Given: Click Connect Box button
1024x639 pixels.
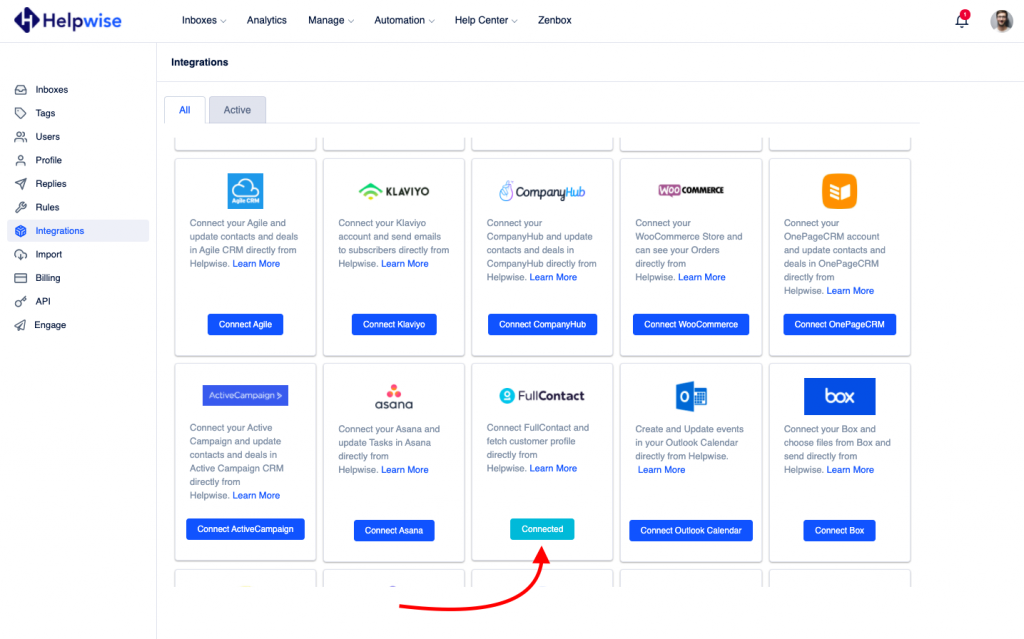Looking at the screenshot, I should pyautogui.click(x=839, y=531).
